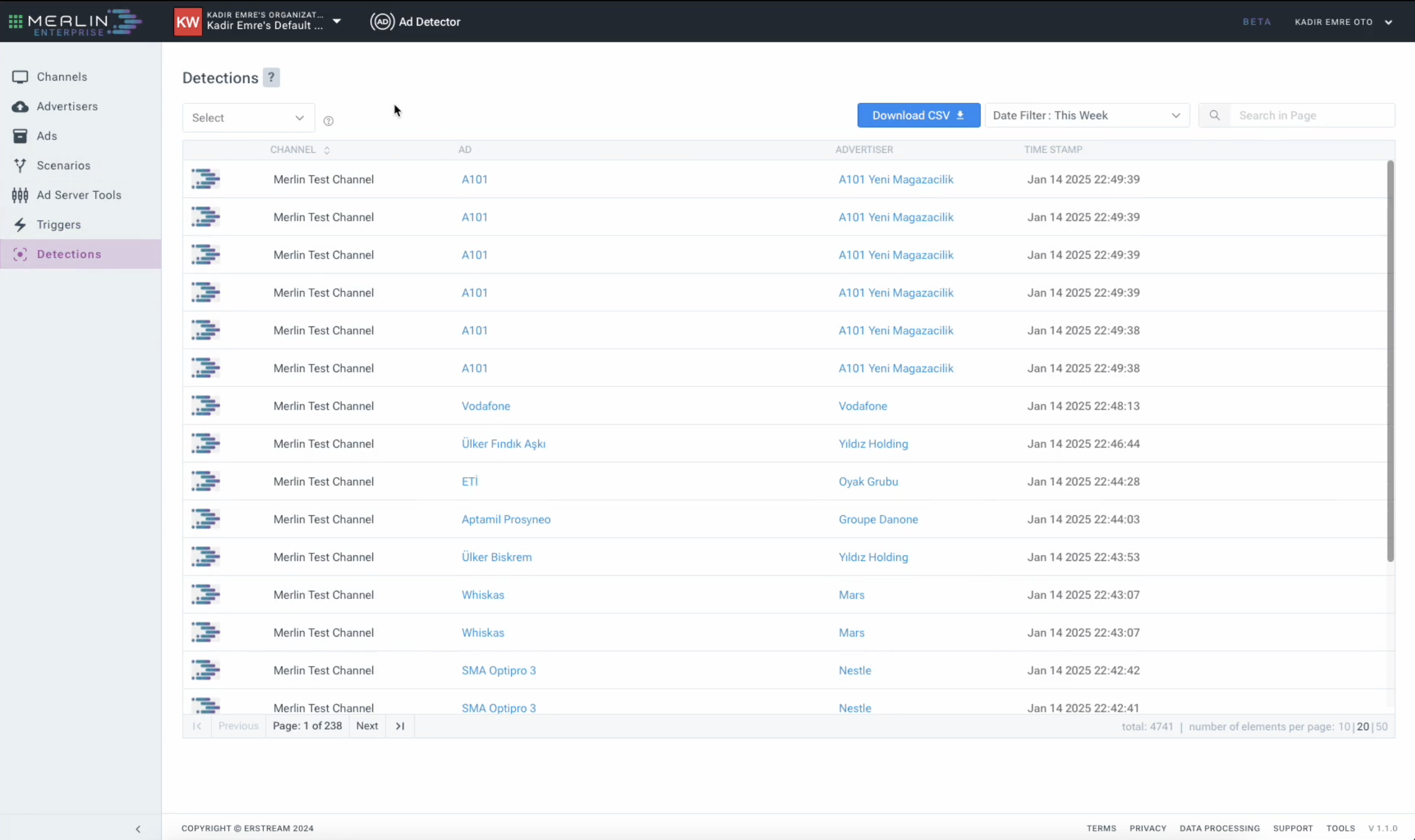Click the BETA label in header
This screenshot has height=840, width=1415.
pos(1257,22)
